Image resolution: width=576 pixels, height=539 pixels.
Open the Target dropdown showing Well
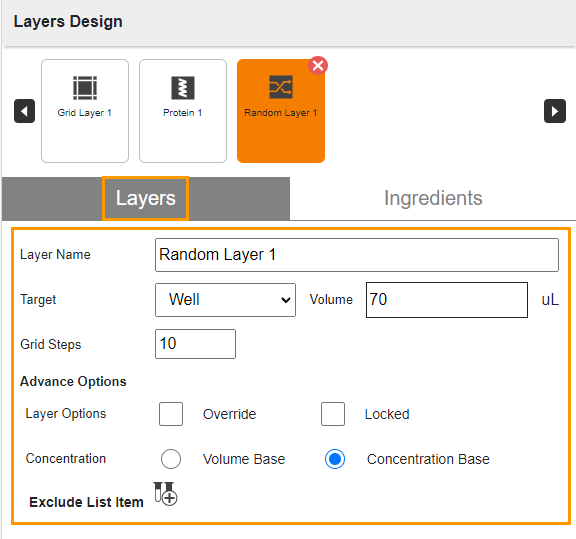coord(225,300)
